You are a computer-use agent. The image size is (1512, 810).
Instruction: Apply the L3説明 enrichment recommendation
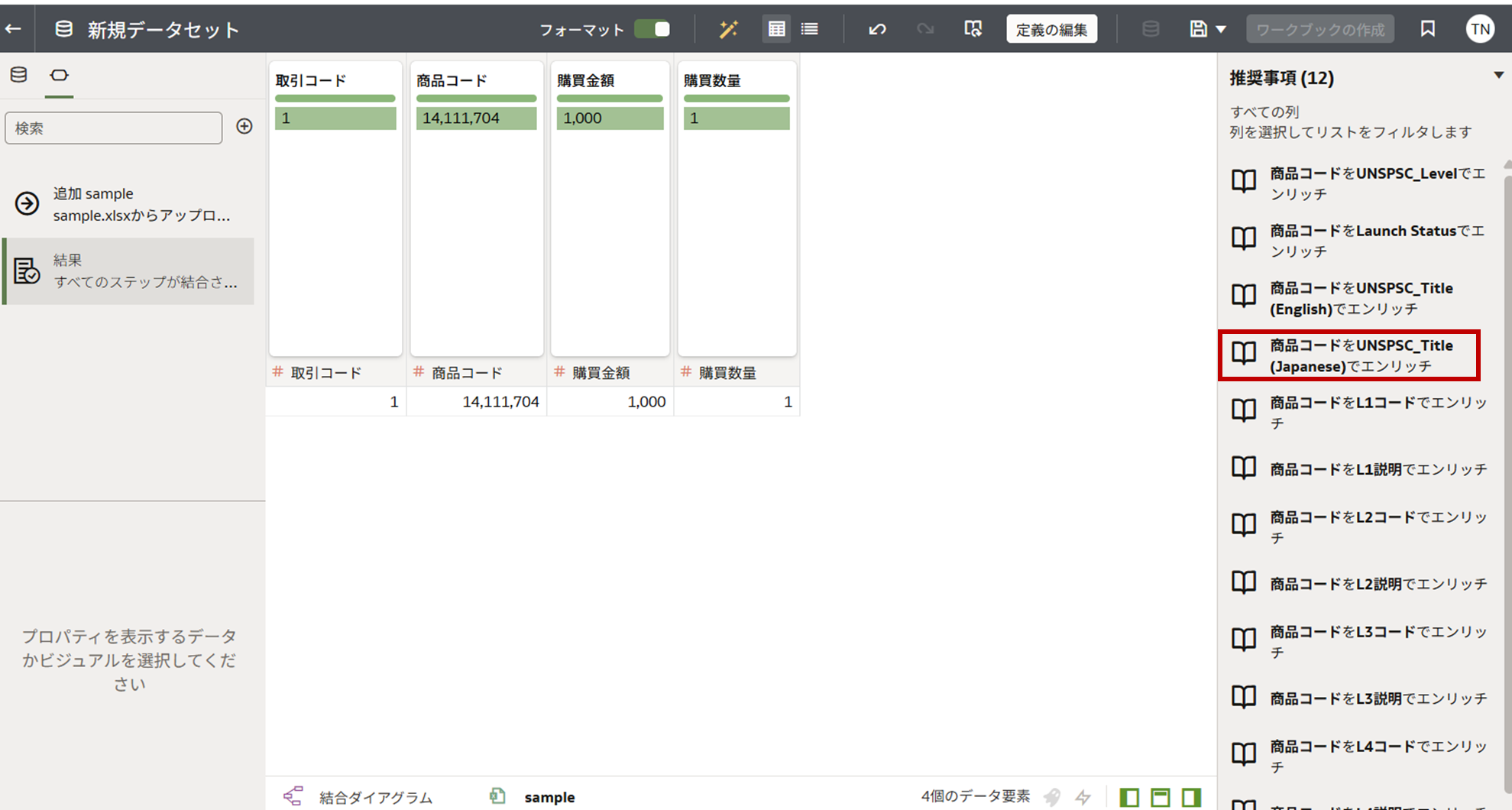(1360, 698)
